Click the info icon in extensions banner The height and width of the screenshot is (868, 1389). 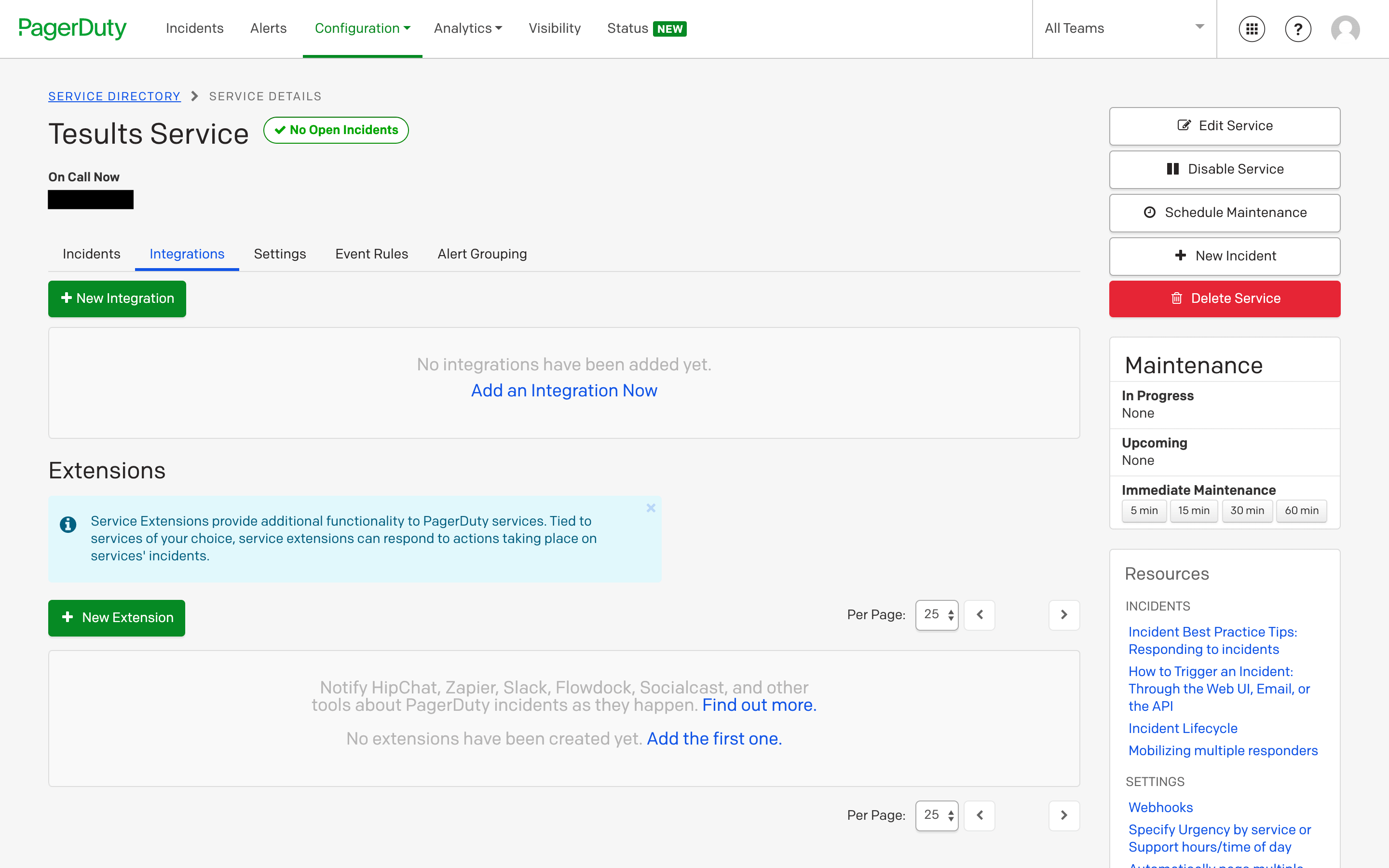[68, 524]
